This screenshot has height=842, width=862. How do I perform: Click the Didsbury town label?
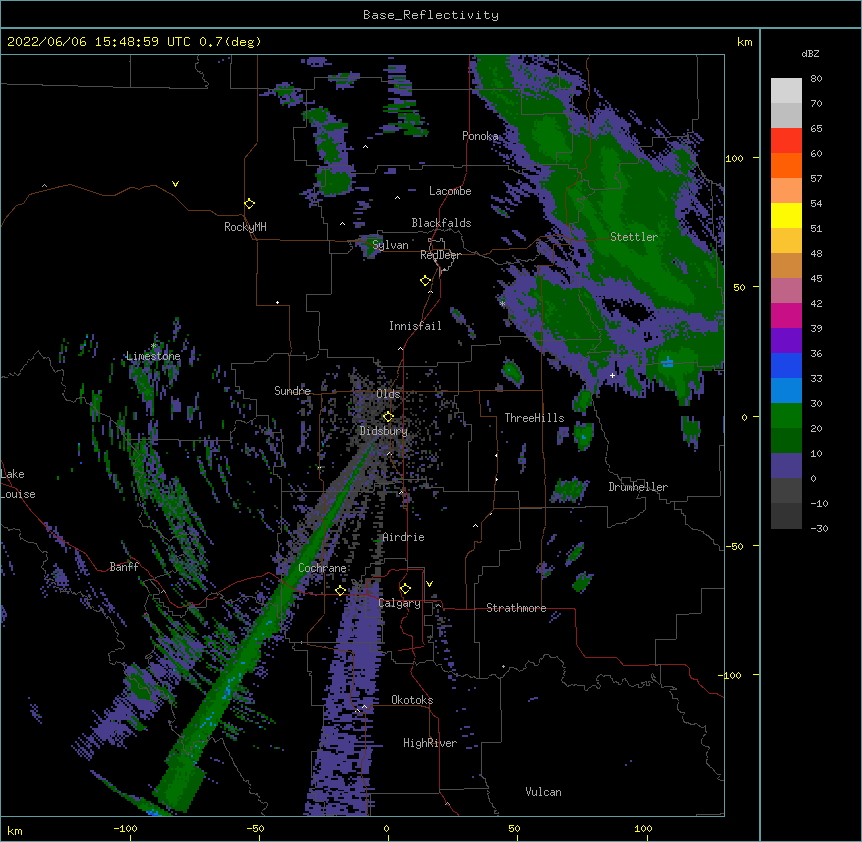(384, 431)
